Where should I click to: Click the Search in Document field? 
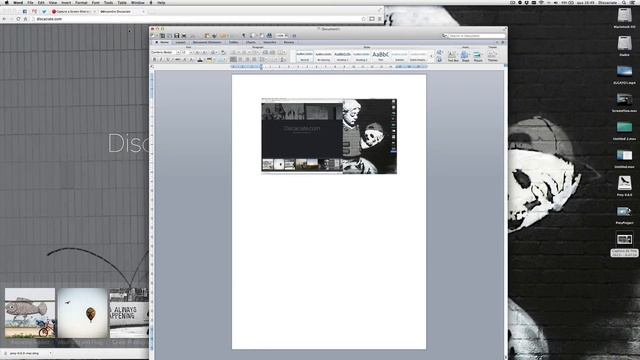pos(477,36)
